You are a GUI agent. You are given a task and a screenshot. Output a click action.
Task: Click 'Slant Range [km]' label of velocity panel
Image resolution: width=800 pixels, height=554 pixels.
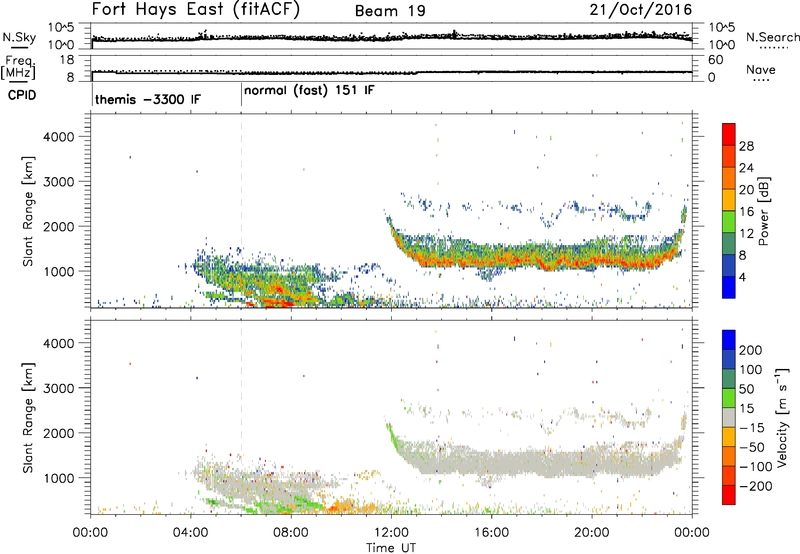click(28, 417)
